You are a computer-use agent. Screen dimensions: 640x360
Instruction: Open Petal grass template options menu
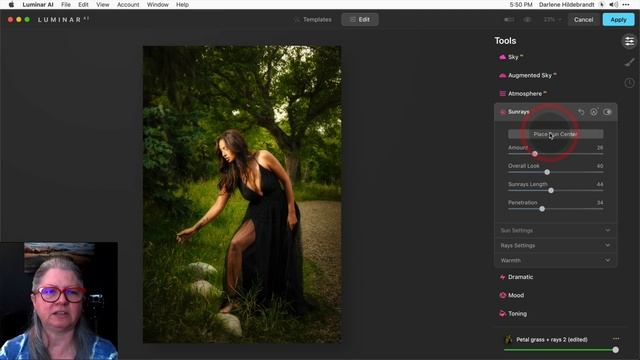(x=616, y=339)
